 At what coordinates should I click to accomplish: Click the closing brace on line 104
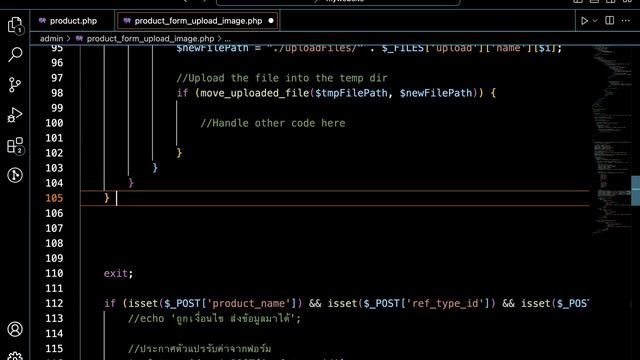point(131,183)
